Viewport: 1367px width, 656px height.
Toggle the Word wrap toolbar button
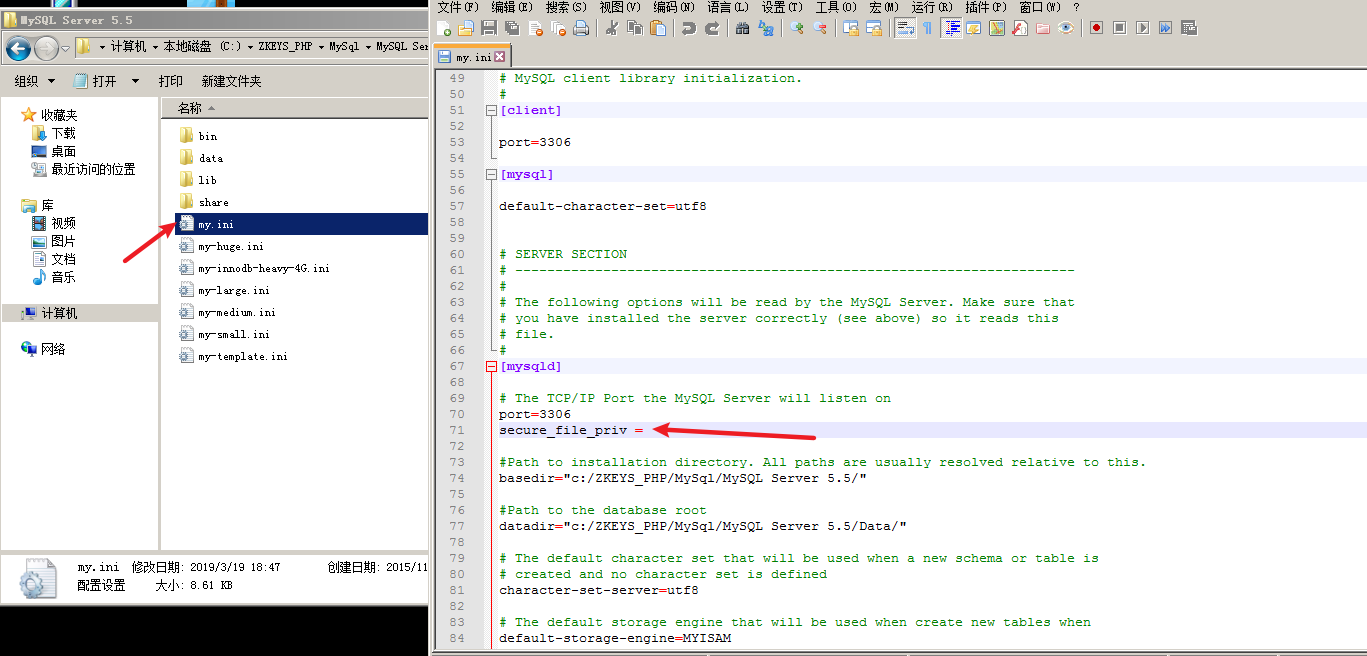[905, 28]
